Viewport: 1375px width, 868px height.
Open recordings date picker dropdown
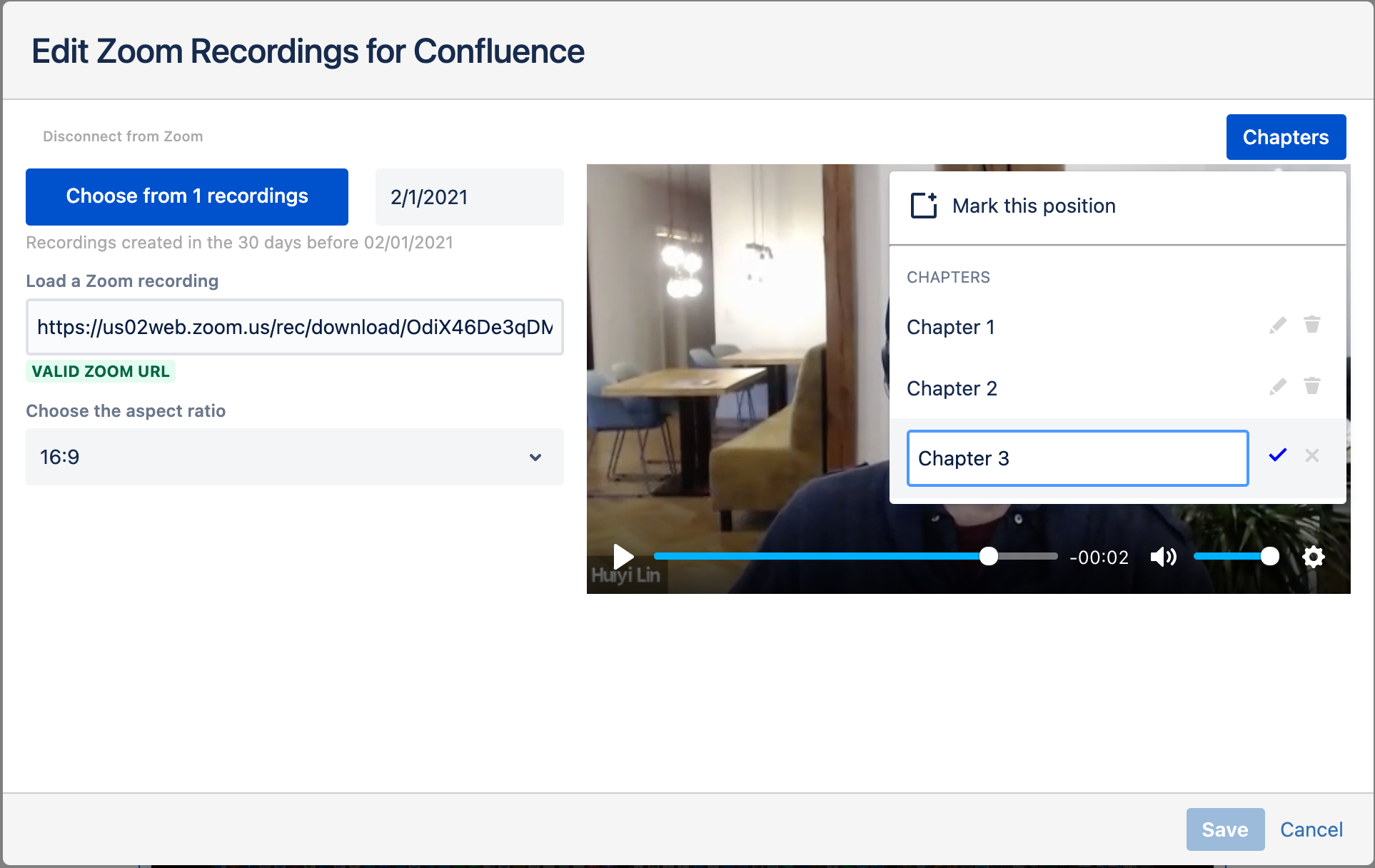[x=469, y=197]
